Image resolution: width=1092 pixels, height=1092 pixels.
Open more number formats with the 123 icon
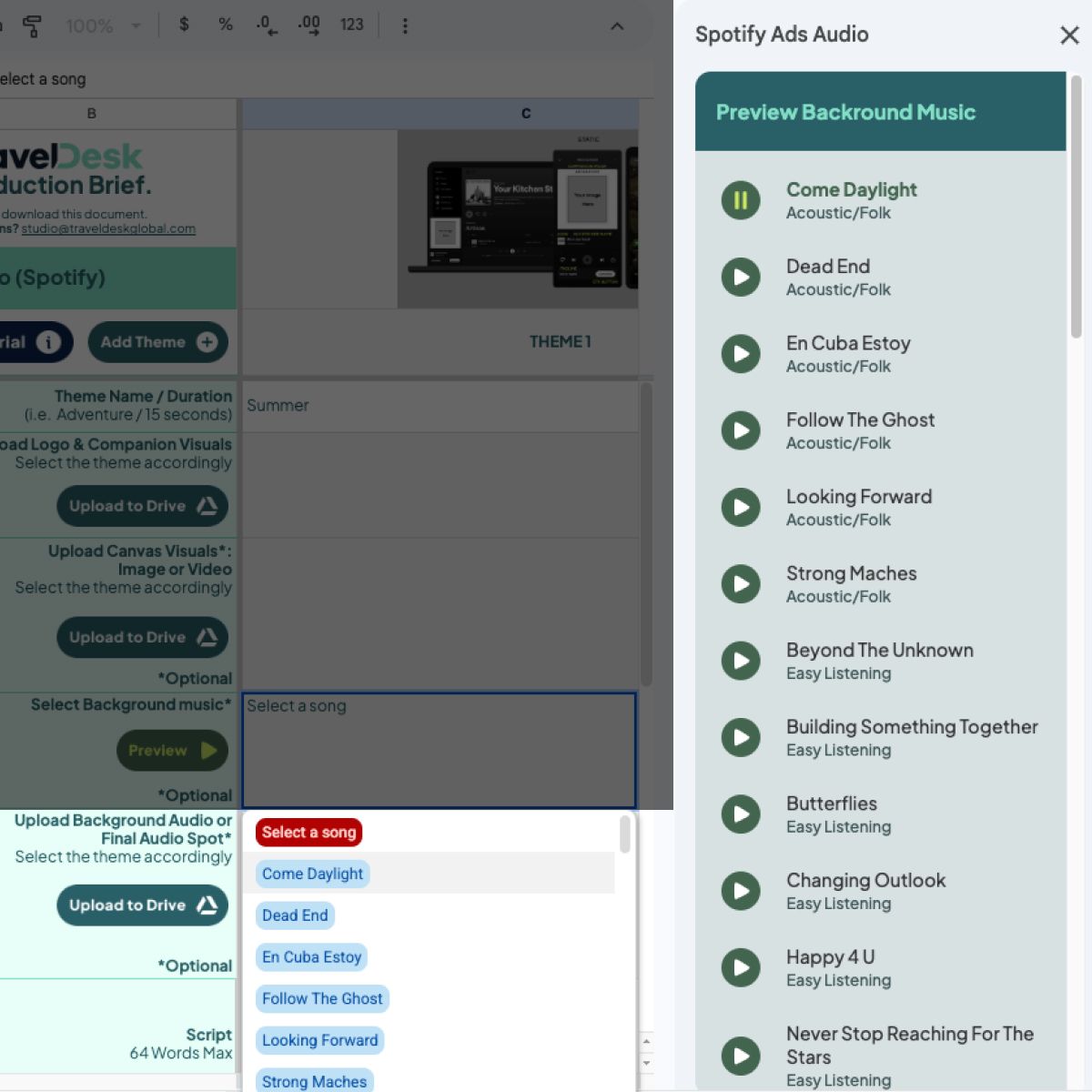pos(352,25)
